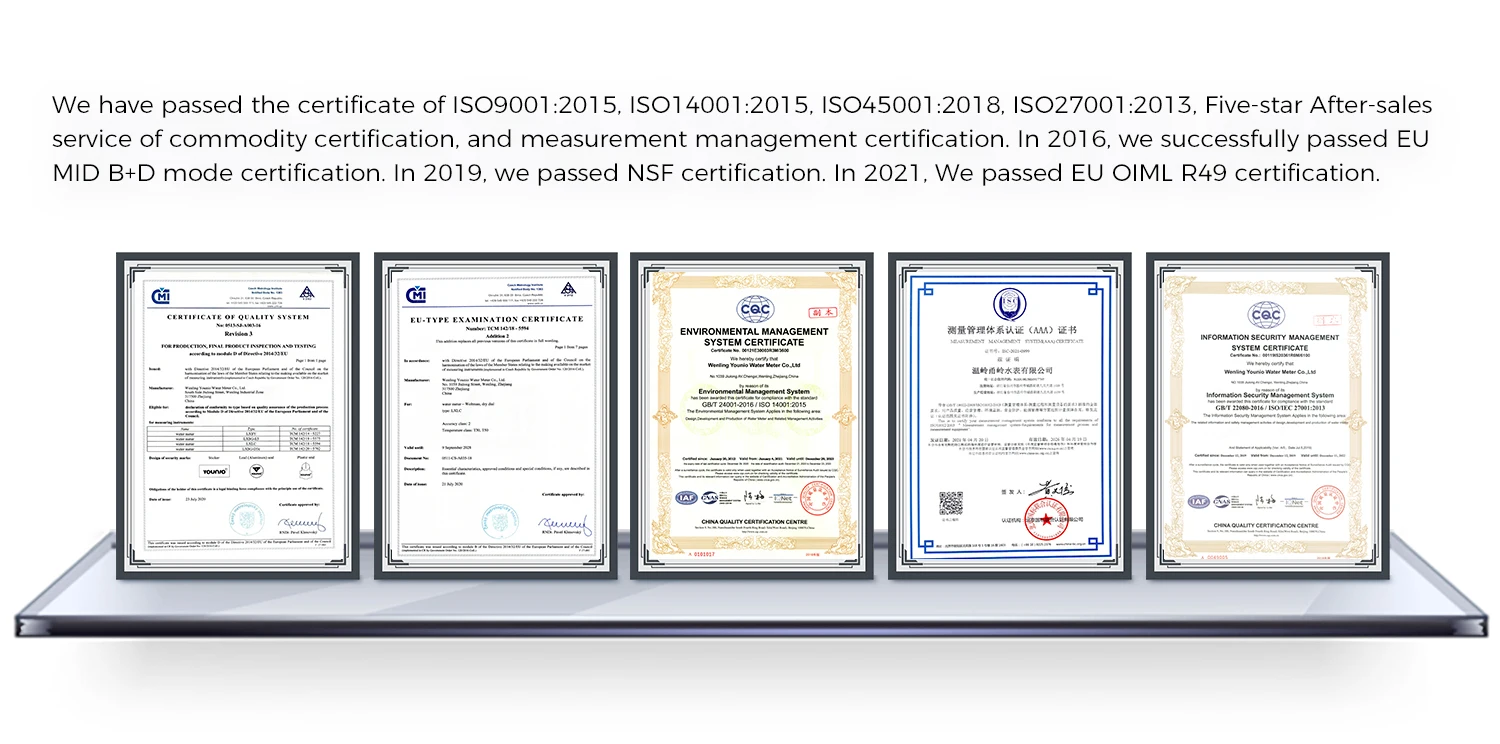Click the "EU-TYPE EXAMINATION CERTIFICATE" heading

pos(495,319)
